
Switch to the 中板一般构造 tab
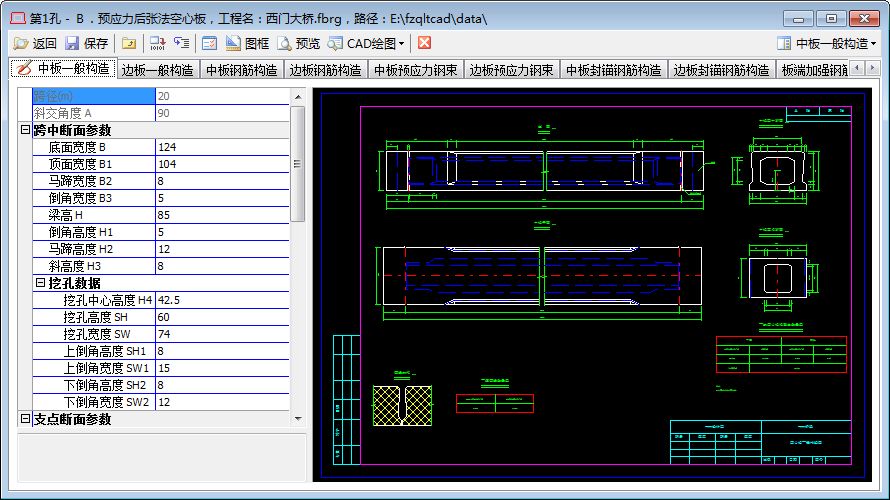pyautogui.click(x=64, y=69)
